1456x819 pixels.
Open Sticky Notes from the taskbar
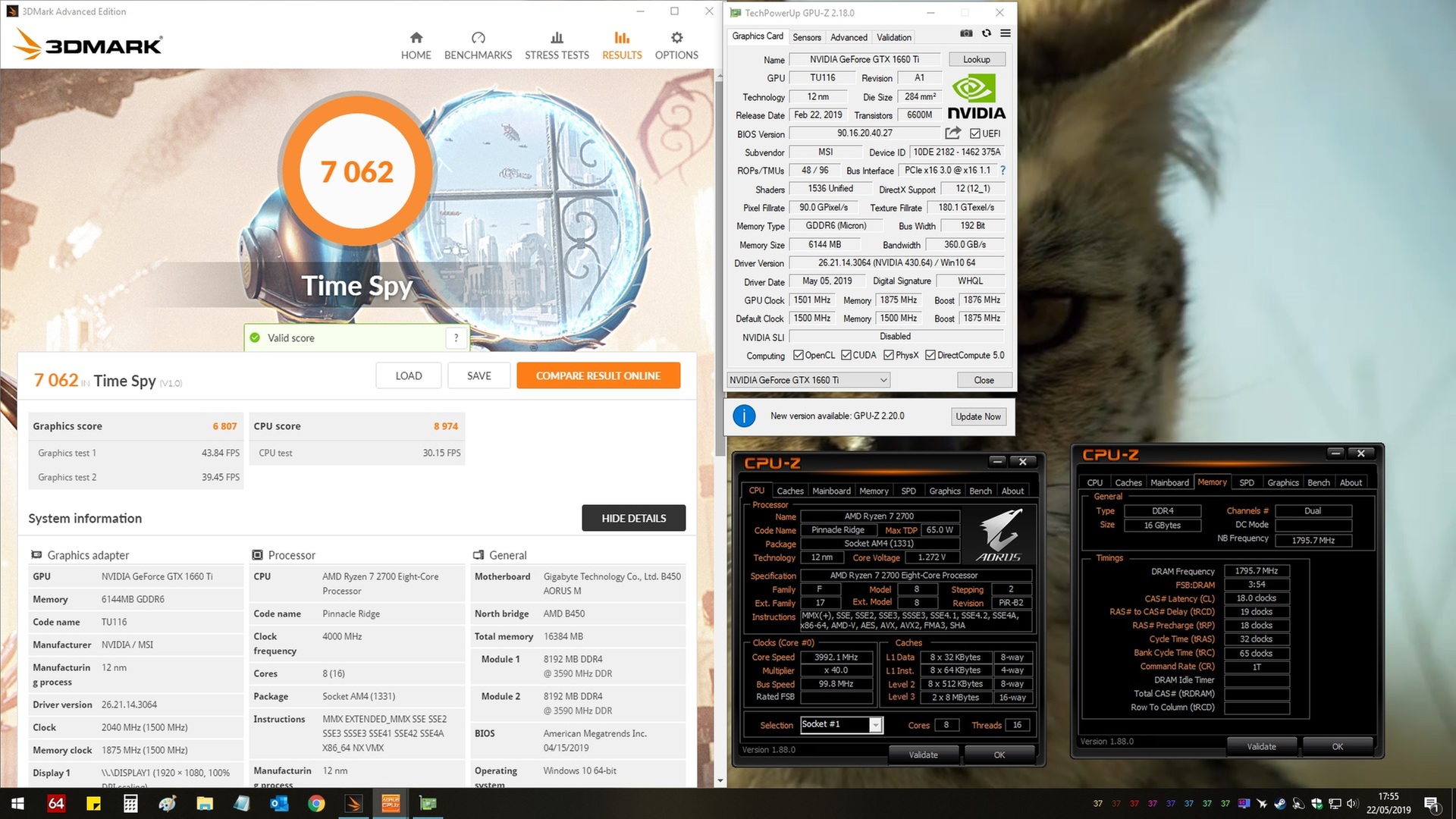pos(93,803)
